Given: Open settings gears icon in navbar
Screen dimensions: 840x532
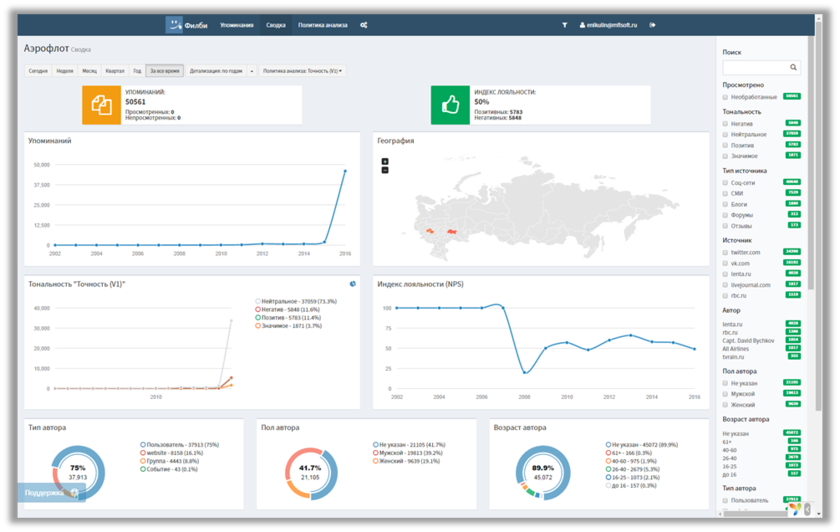Looking at the screenshot, I should pyautogui.click(x=364, y=25).
